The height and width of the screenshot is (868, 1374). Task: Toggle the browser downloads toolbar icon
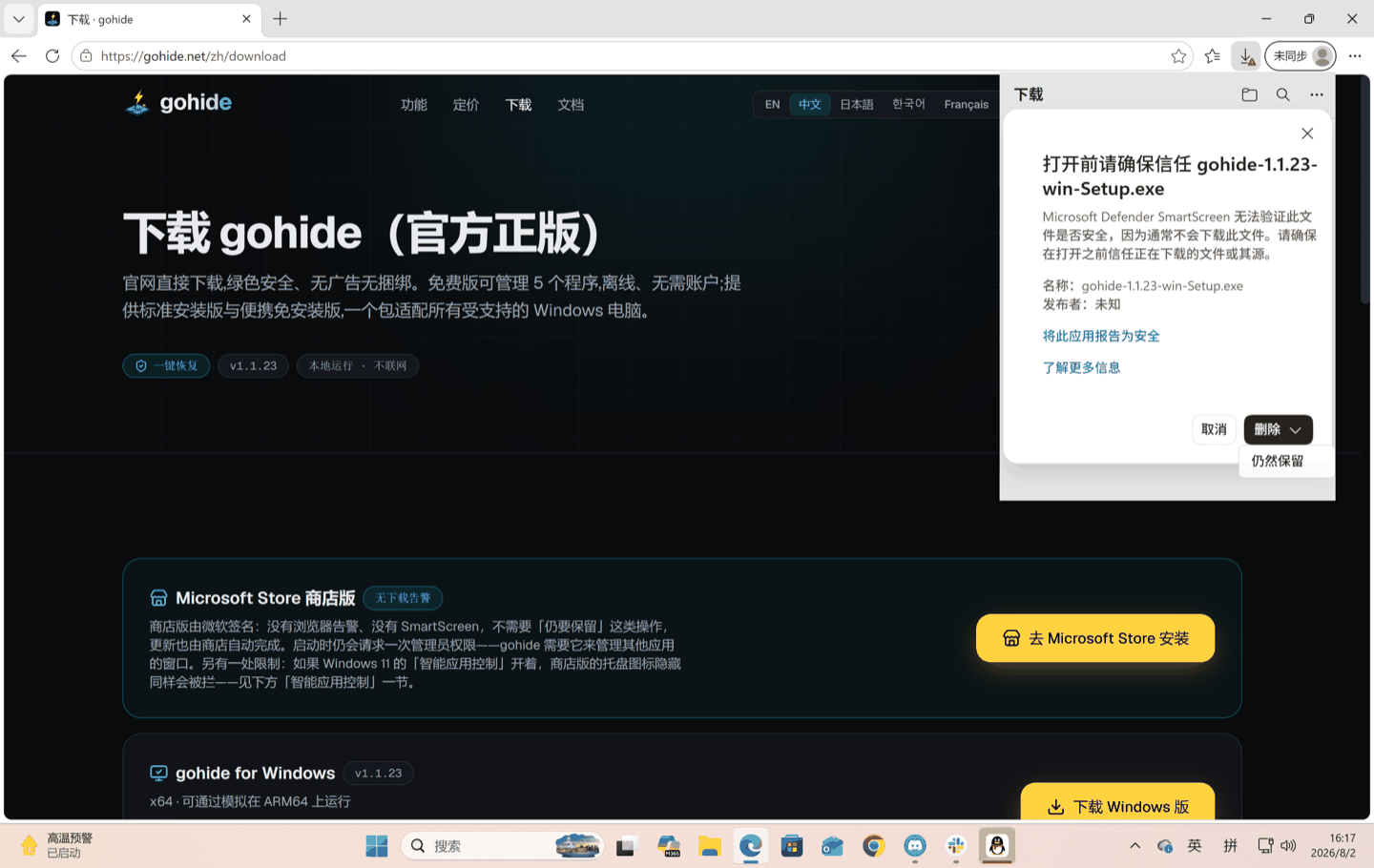click(x=1246, y=56)
